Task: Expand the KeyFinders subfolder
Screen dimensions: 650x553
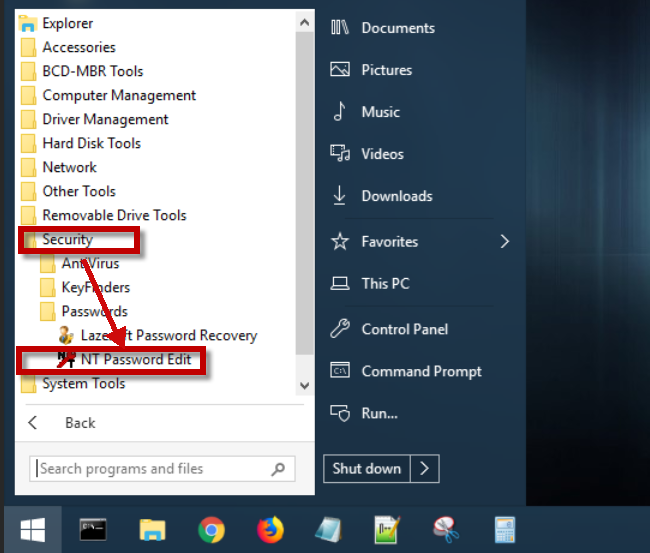Action: [85, 288]
